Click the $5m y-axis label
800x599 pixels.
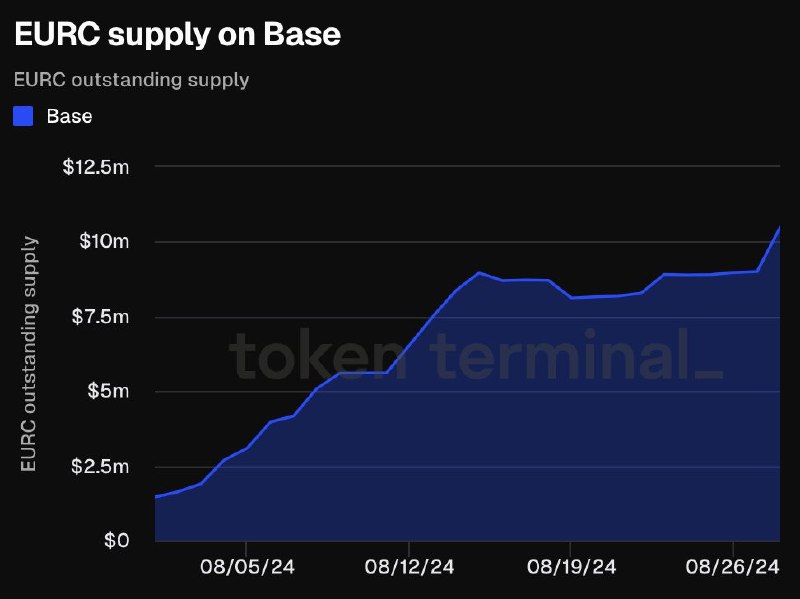[x=108, y=391]
